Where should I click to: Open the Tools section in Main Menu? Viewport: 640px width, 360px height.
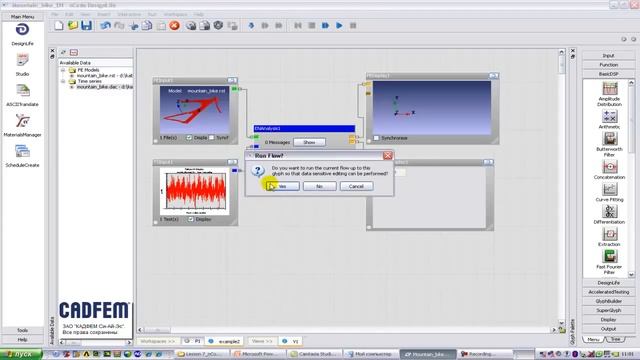click(x=22, y=330)
